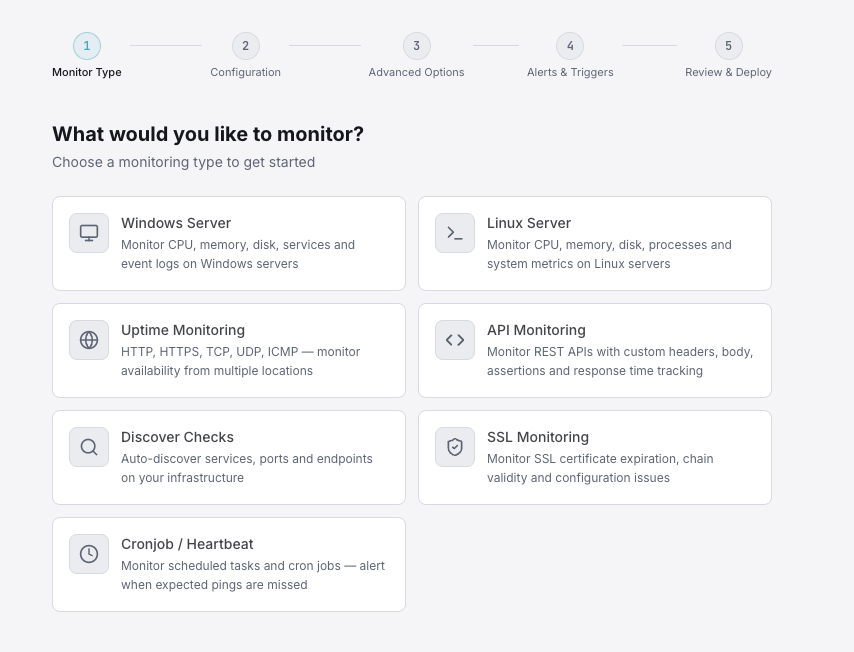Viewport: 854px width, 652px height.
Task: Click the Cronjob / Heartbeat clock icon
Action: click(x=89, y=554)
